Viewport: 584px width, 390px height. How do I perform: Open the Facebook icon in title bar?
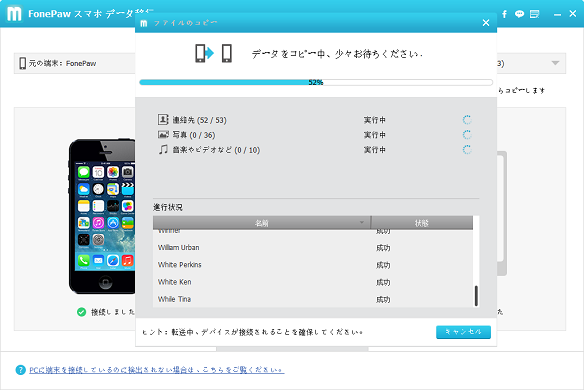504,14
